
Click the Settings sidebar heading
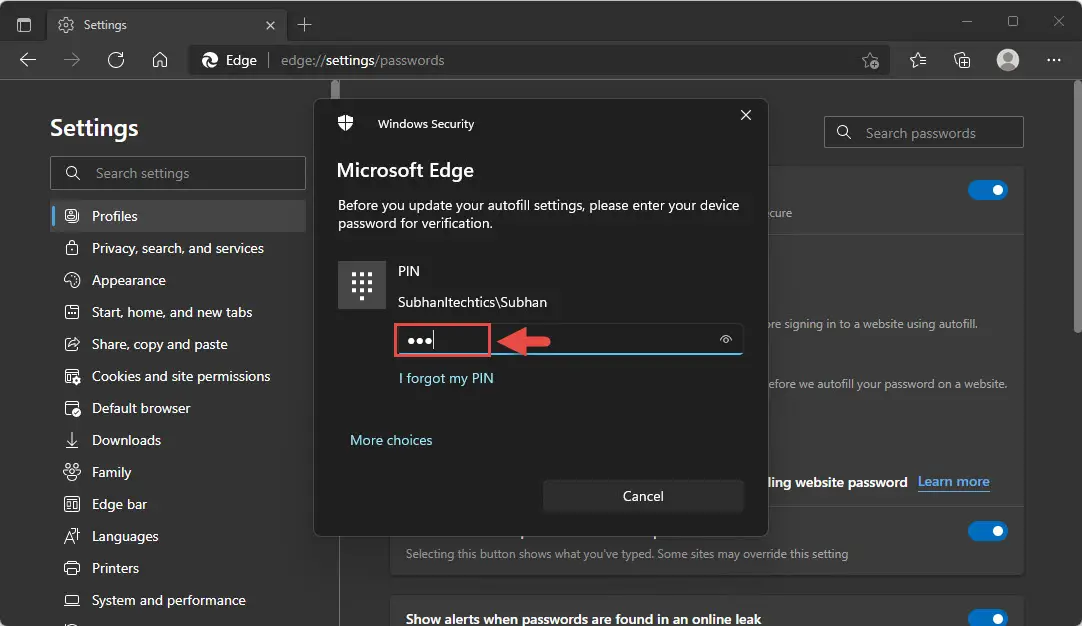pyautogui.click(x=94, y=128)
